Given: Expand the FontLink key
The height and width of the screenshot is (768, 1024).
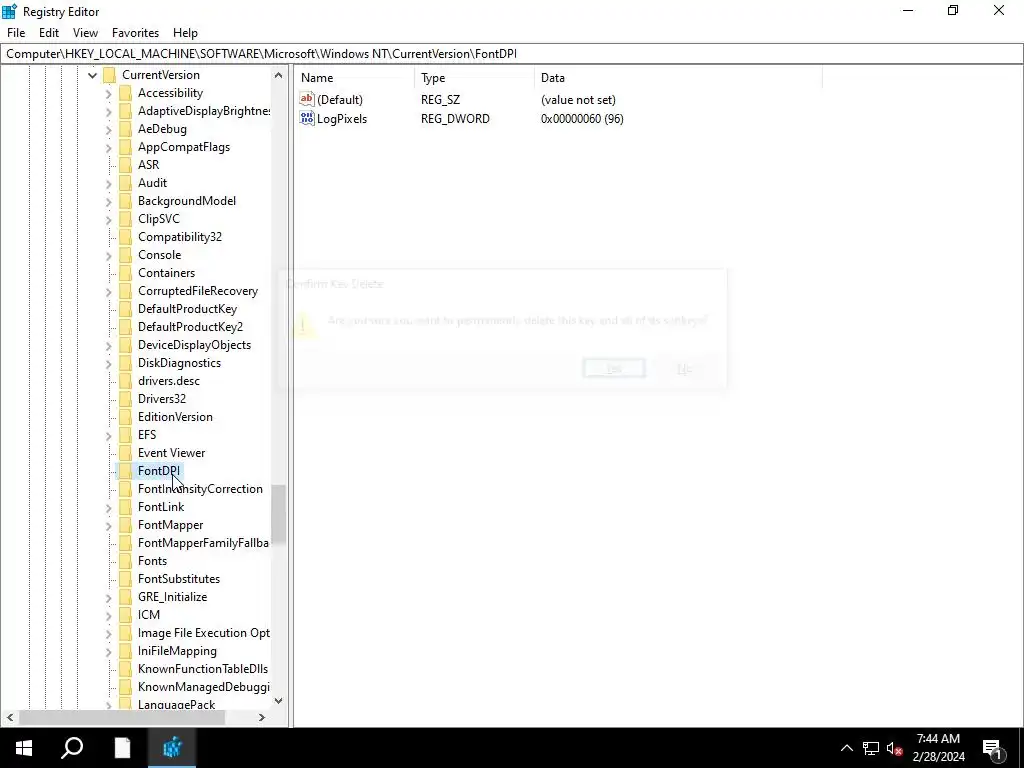Looking at the screenshot, I should 108,507.
